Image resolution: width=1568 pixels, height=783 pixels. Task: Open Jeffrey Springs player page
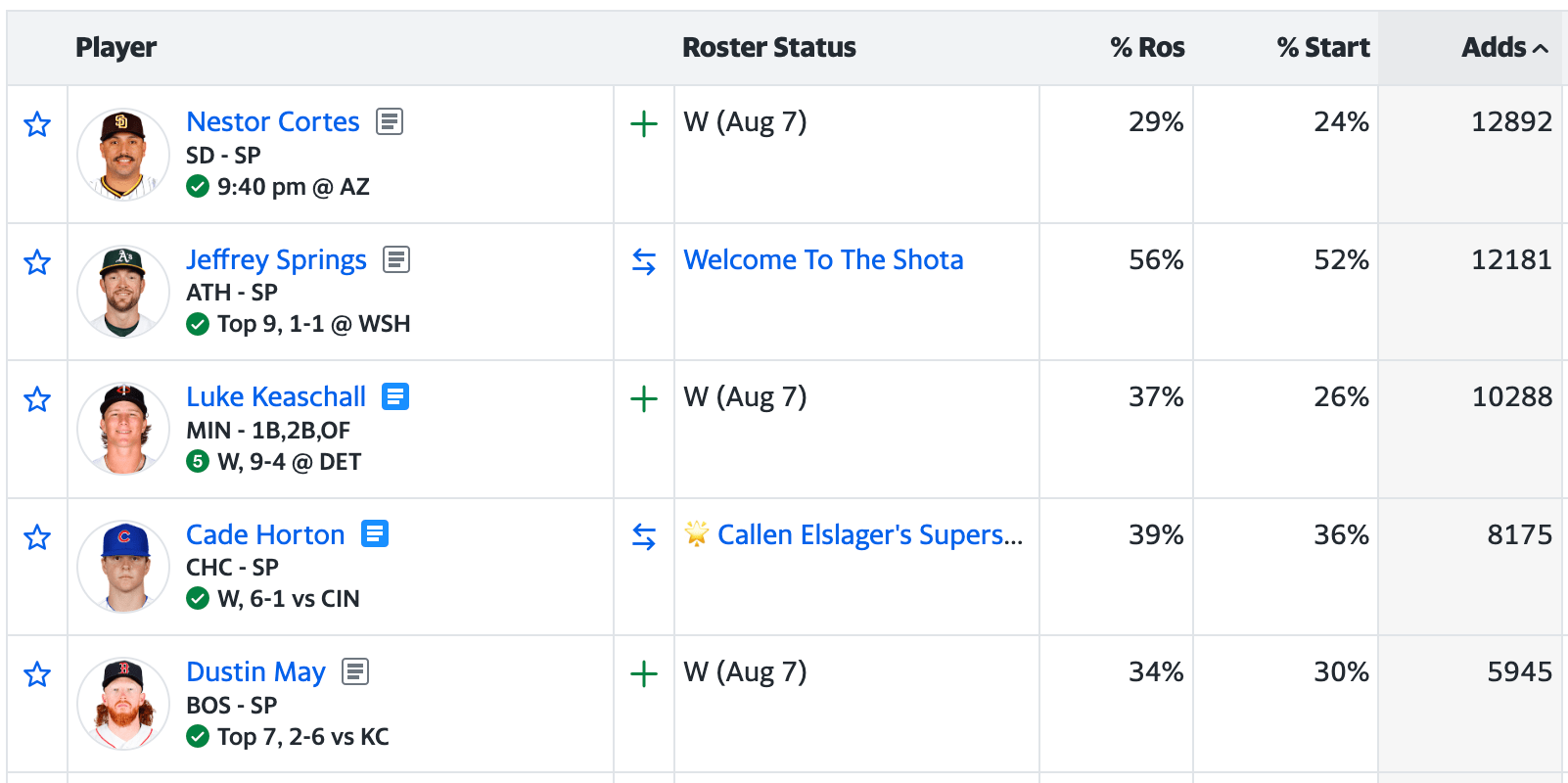(276, 259)
